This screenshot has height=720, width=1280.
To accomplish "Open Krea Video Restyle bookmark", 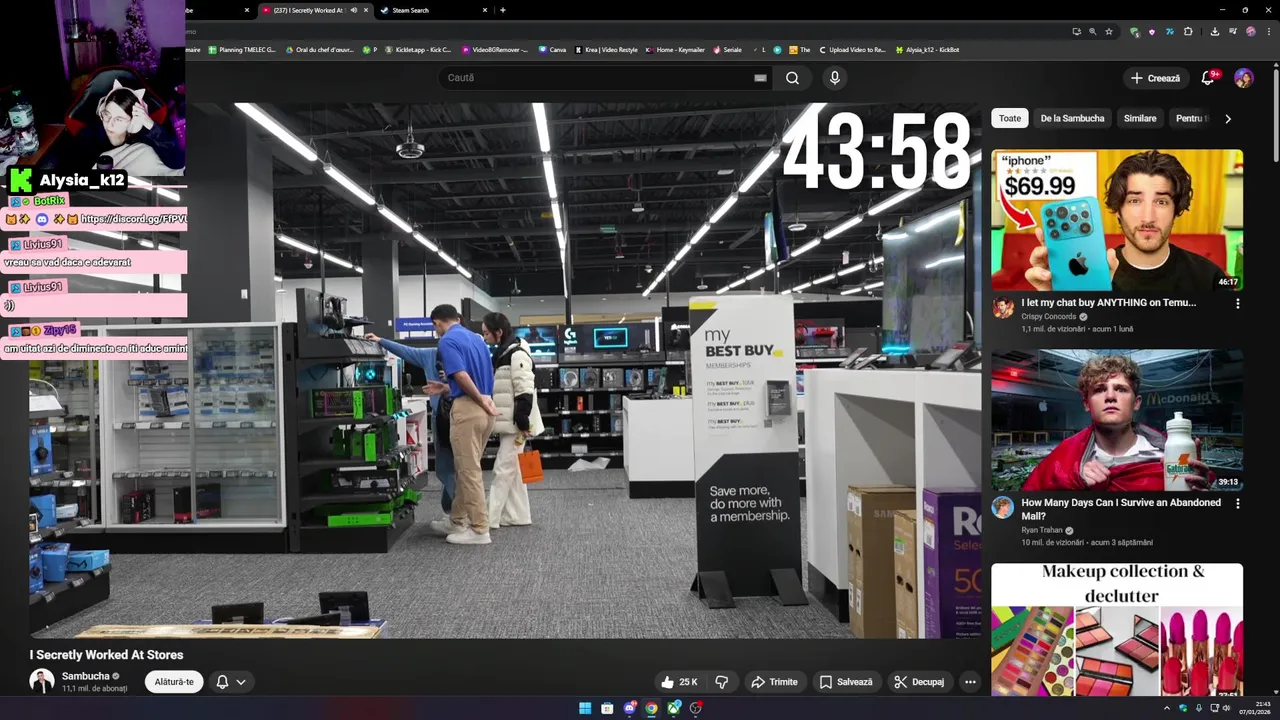I will (606, 49).
